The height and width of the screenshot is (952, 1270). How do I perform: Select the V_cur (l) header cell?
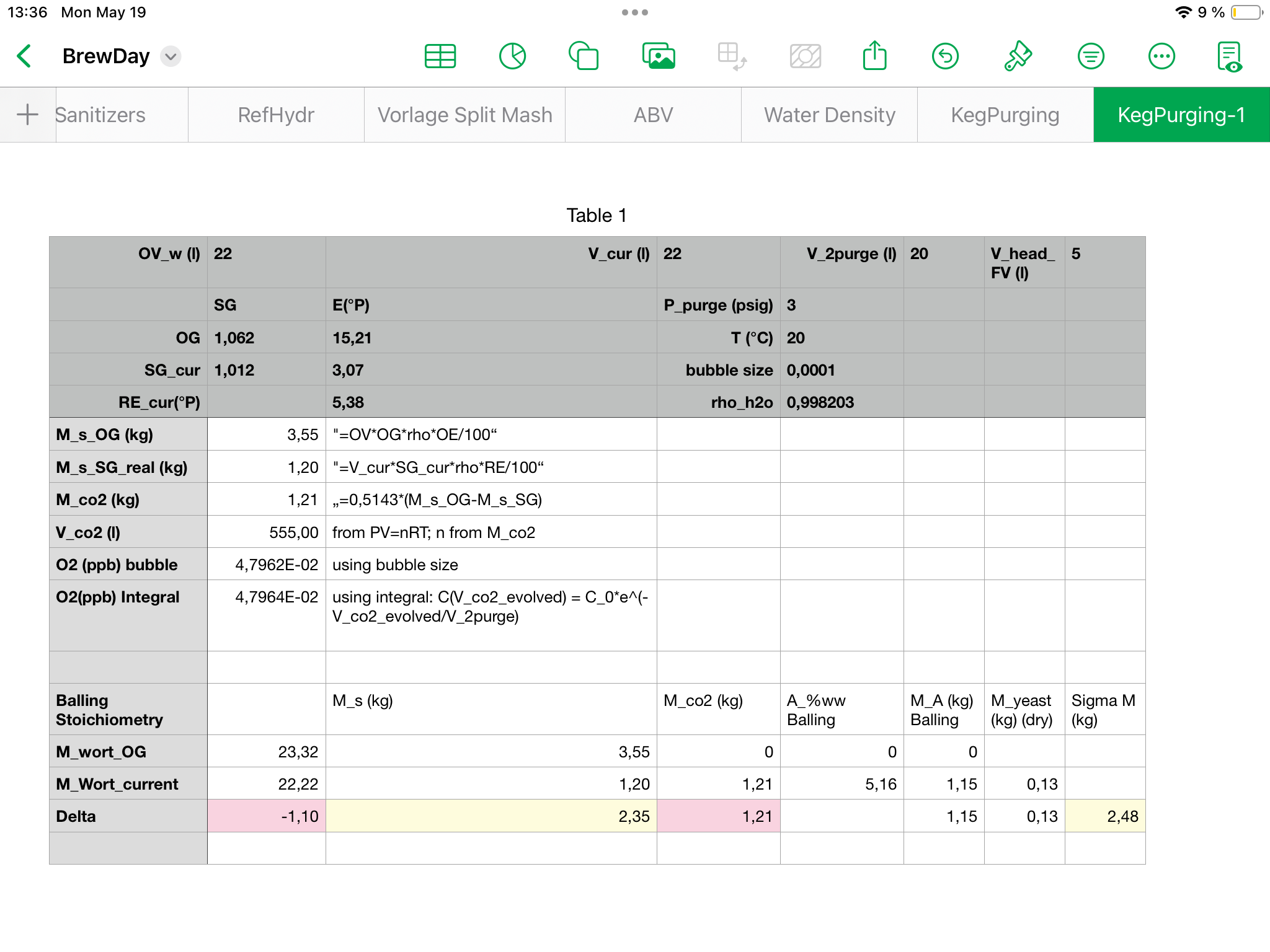[x=491, y=262]
